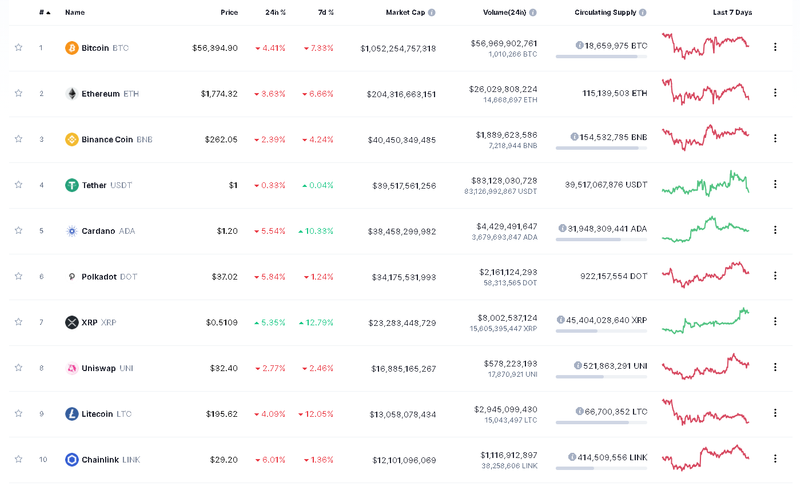Image resolution: width=800 pixels, height=485 pixels.
Task: Click info icon beside Bitcoin supply
Action: [x=579, y=45]
